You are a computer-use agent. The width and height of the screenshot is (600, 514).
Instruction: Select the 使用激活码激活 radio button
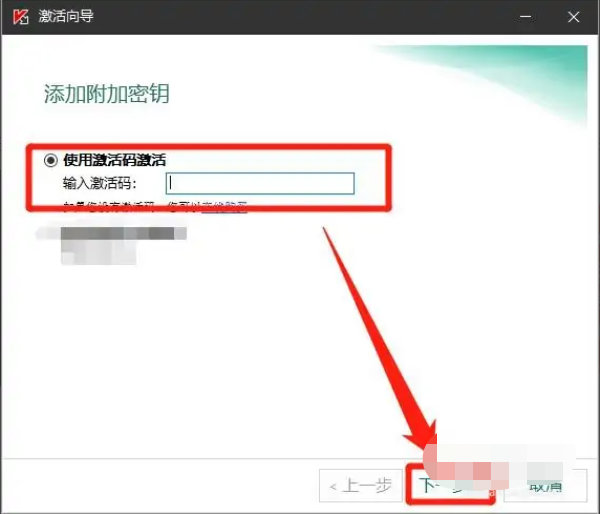click(51, 160)
